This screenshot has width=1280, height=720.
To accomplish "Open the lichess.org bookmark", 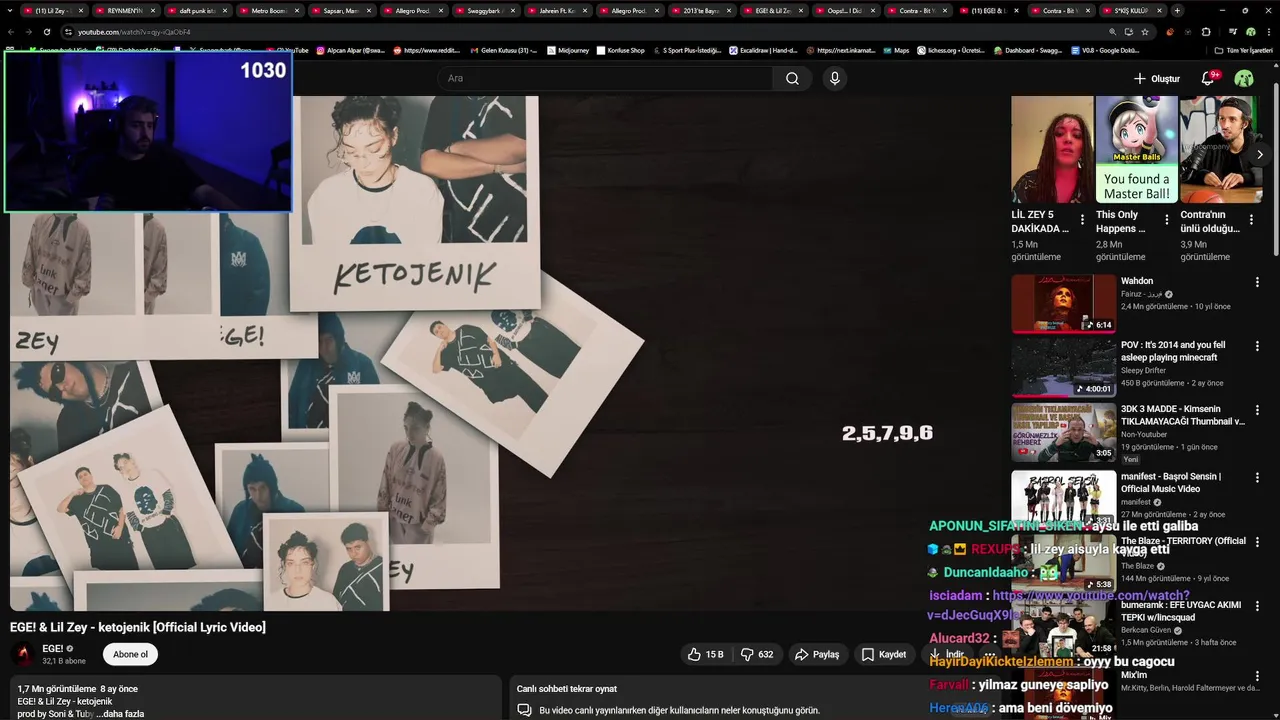I will 951,50.
